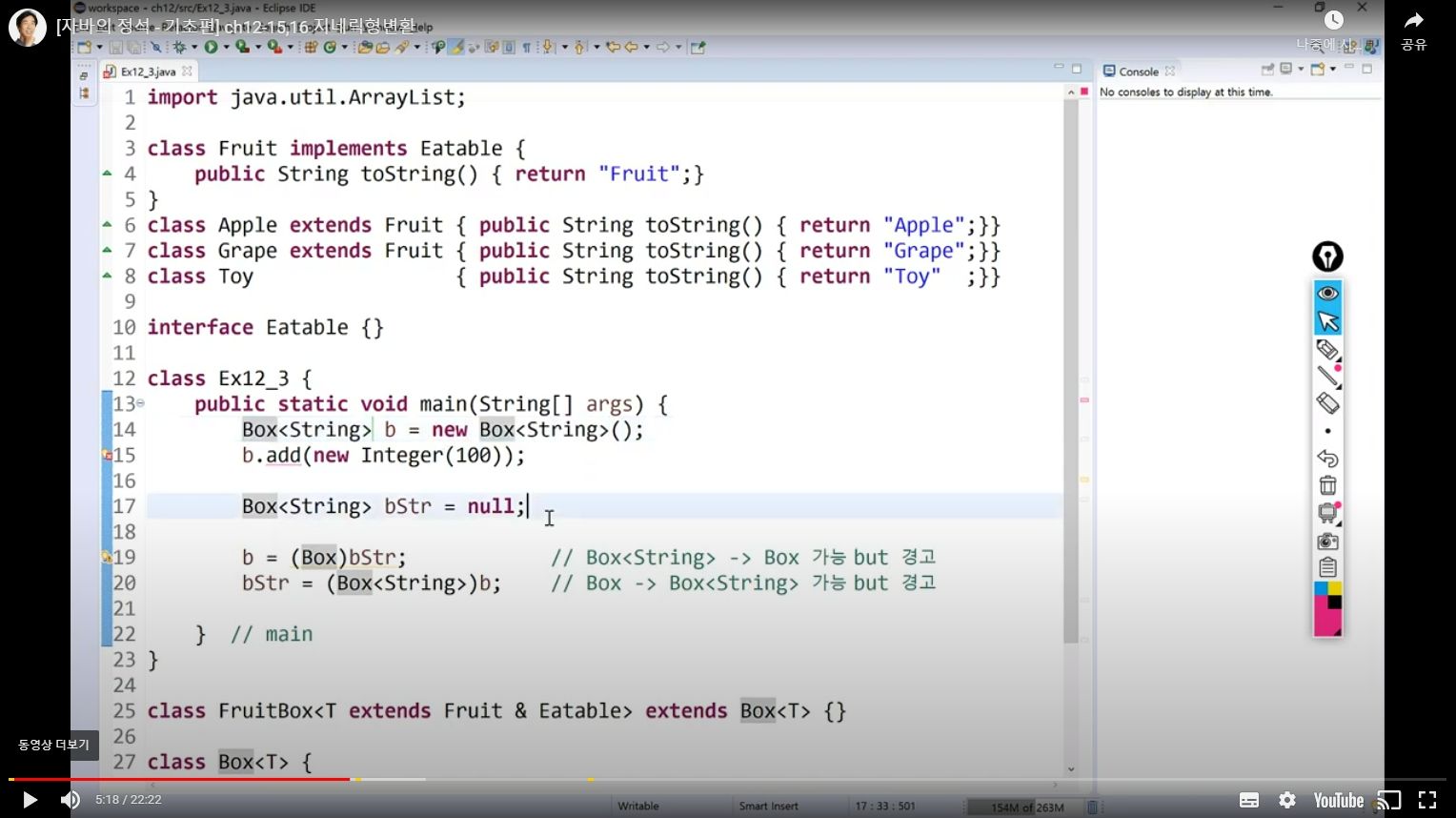Click the New Java Class icon
Screen dimensions: 1456x818
[330, 47]
